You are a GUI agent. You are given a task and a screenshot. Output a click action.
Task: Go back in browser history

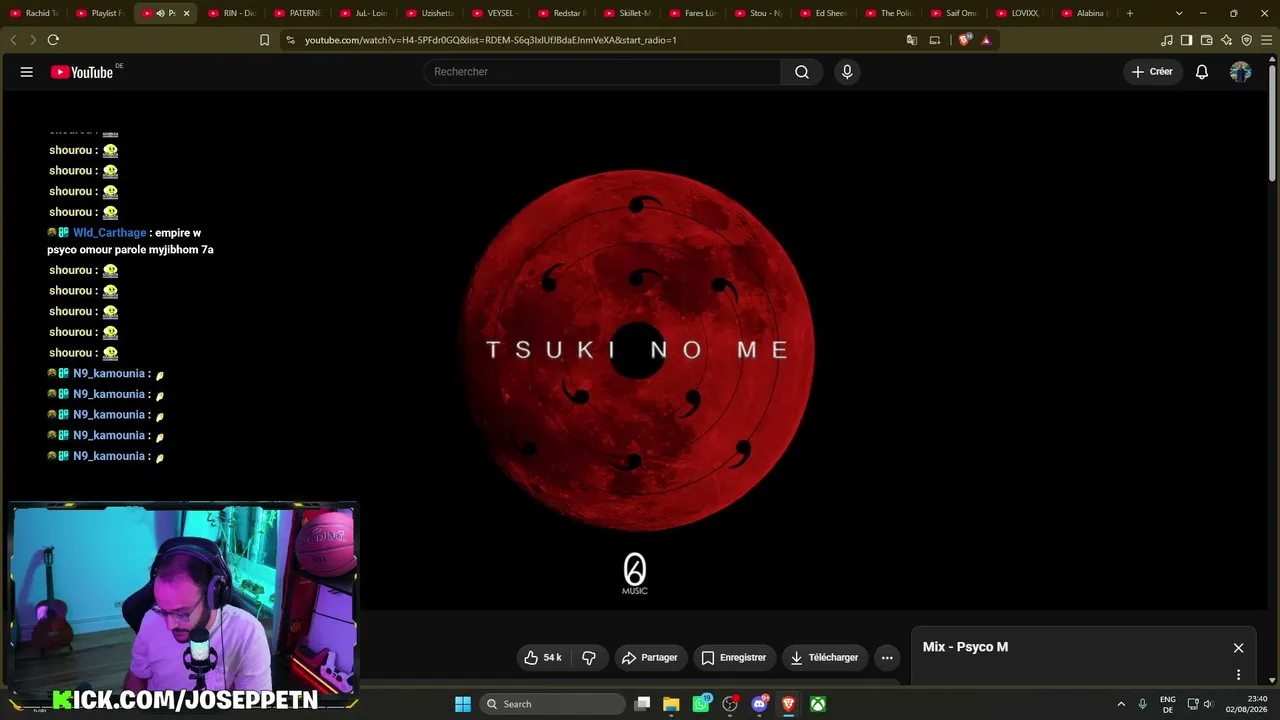tap(13, 40)
